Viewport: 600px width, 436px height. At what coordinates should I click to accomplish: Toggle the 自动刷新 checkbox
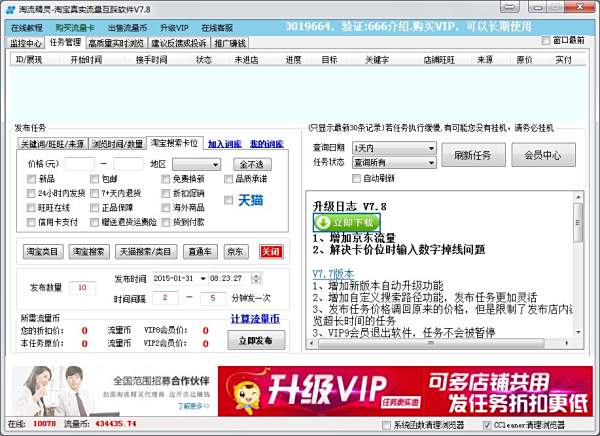(356, 178)
